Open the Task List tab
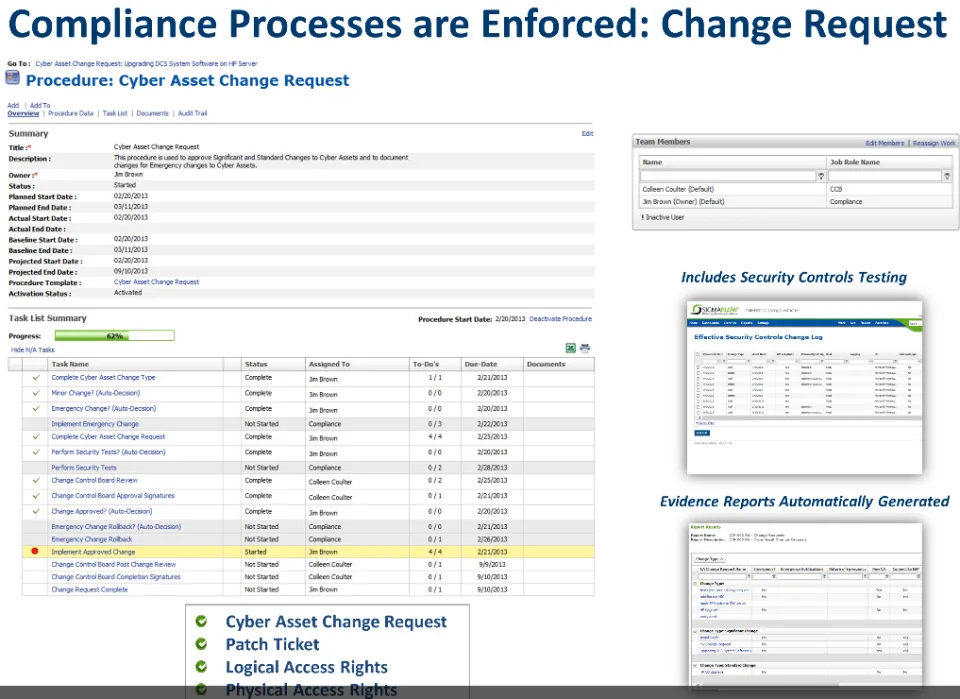The width and height of the screenshot is (960, 699). pyautogui.click(x=115, y=113)
